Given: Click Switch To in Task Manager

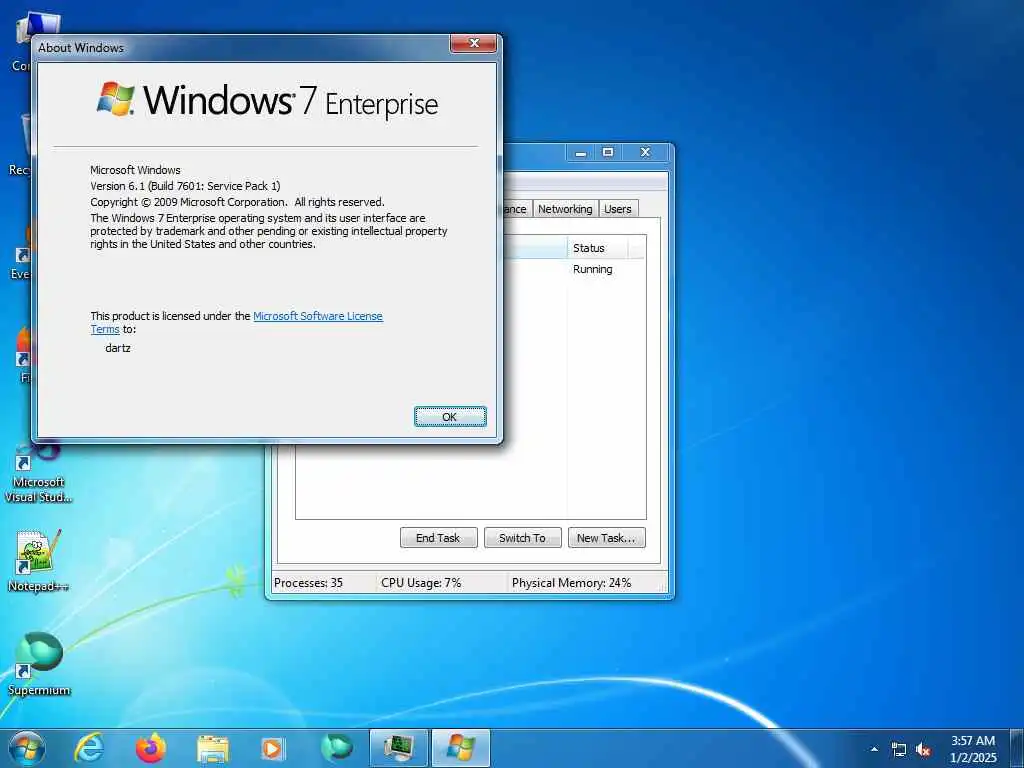Looking at the screenshot, I should [522, 537].
